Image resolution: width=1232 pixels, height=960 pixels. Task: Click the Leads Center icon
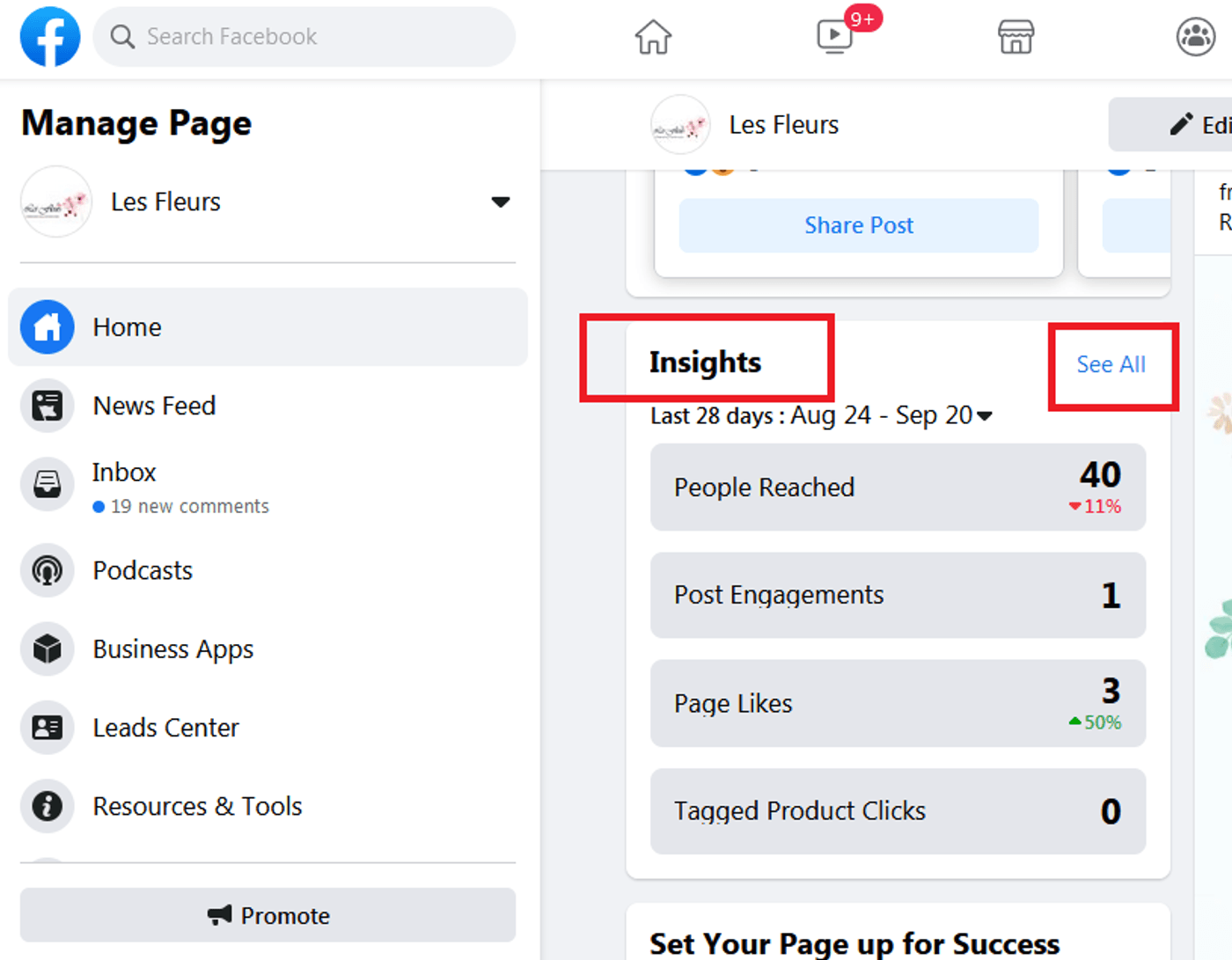48,728
